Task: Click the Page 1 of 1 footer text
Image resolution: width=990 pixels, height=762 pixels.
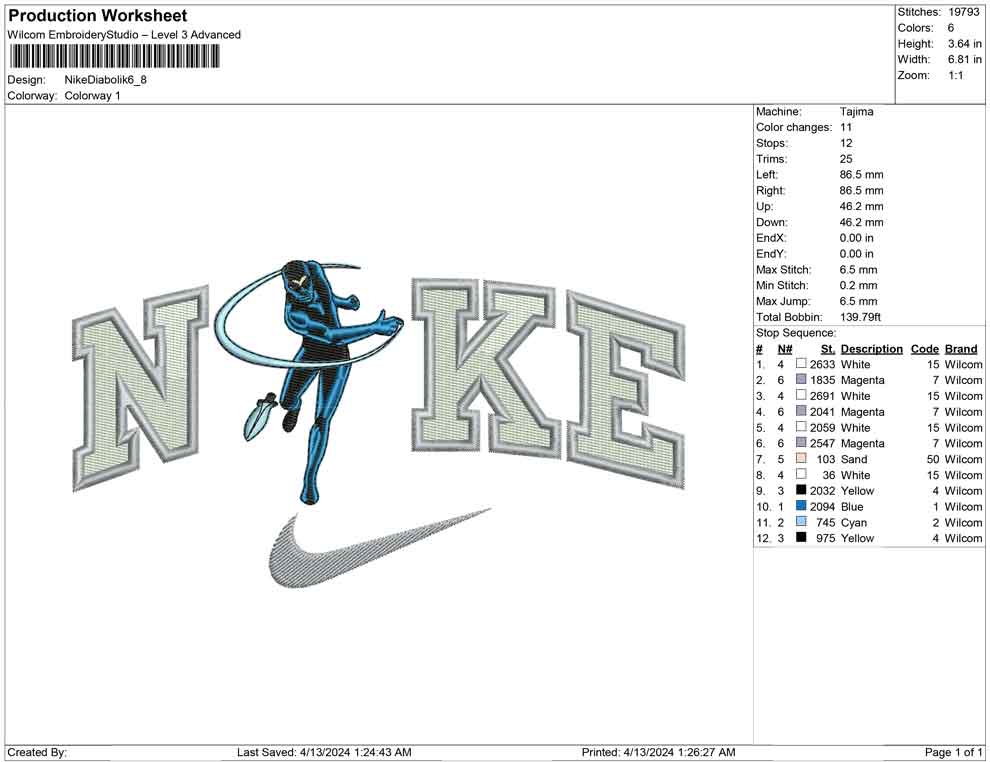Action: (x=954, y=752)
